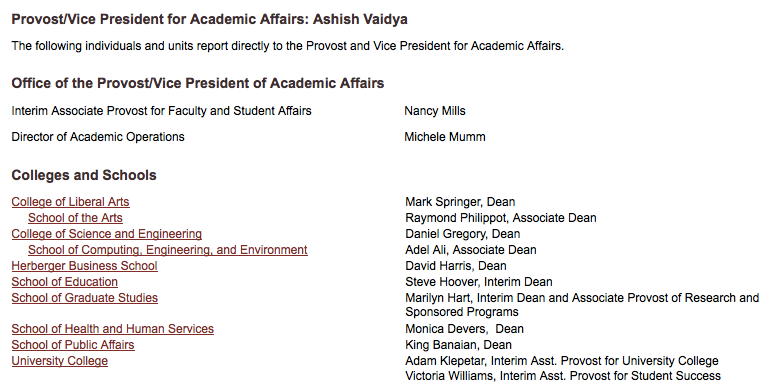Click the name Michele Mumm
Viewport: 777px width, 389px height.
point(444,136)
